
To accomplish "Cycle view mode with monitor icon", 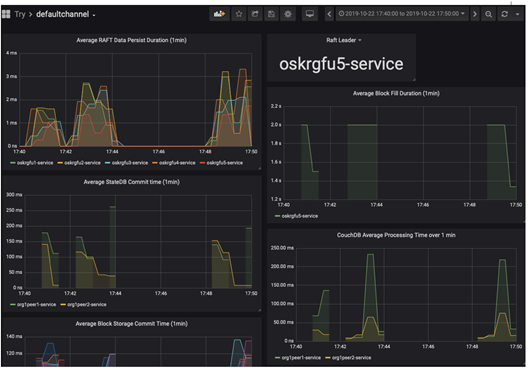I will pos(310,14).
